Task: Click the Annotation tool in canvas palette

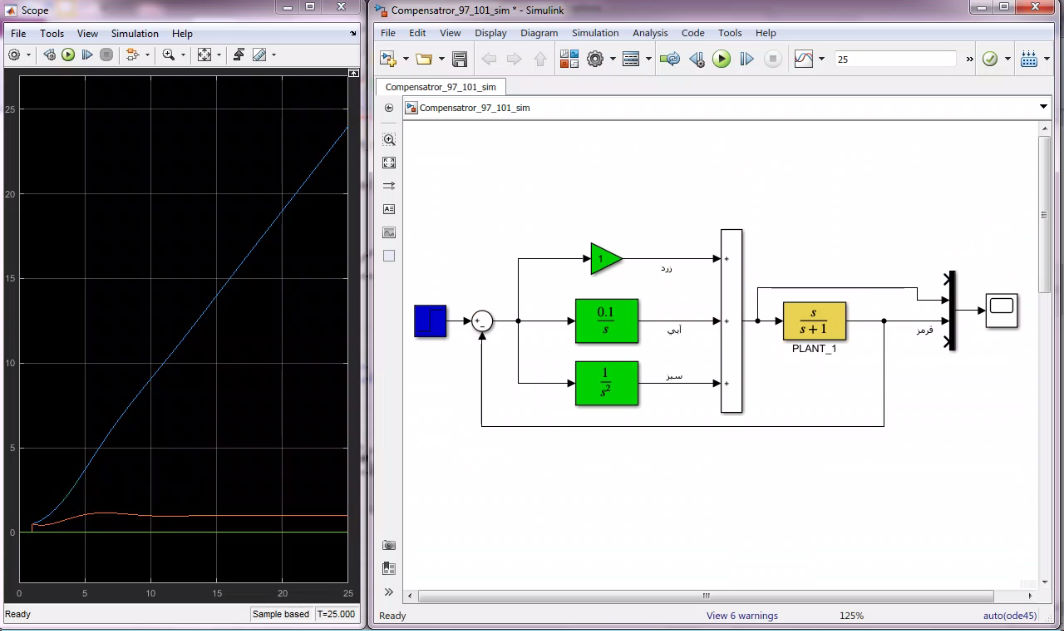Action: tap(389, 209)
